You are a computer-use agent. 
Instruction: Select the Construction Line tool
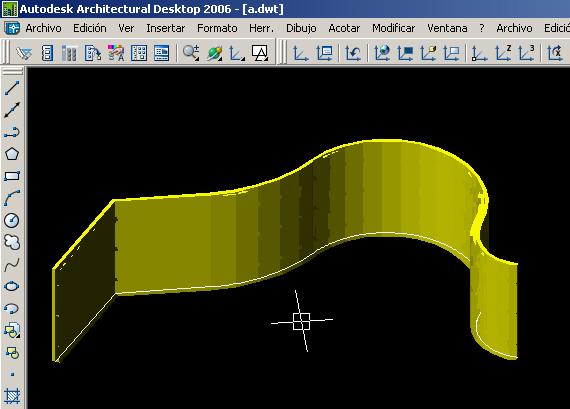(12, 110)
